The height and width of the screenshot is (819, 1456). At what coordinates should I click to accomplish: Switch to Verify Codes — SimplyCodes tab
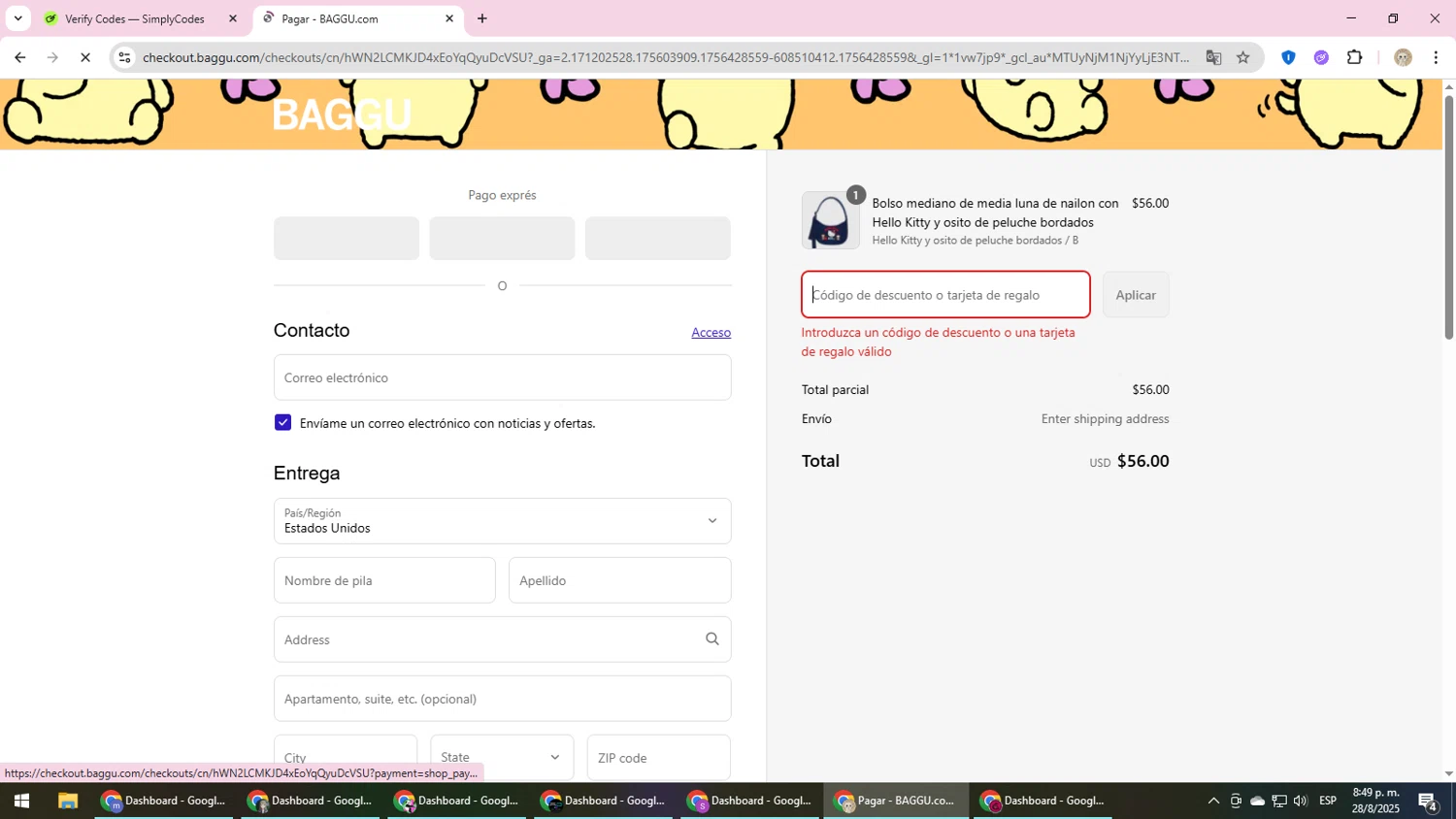coord(134,18)
